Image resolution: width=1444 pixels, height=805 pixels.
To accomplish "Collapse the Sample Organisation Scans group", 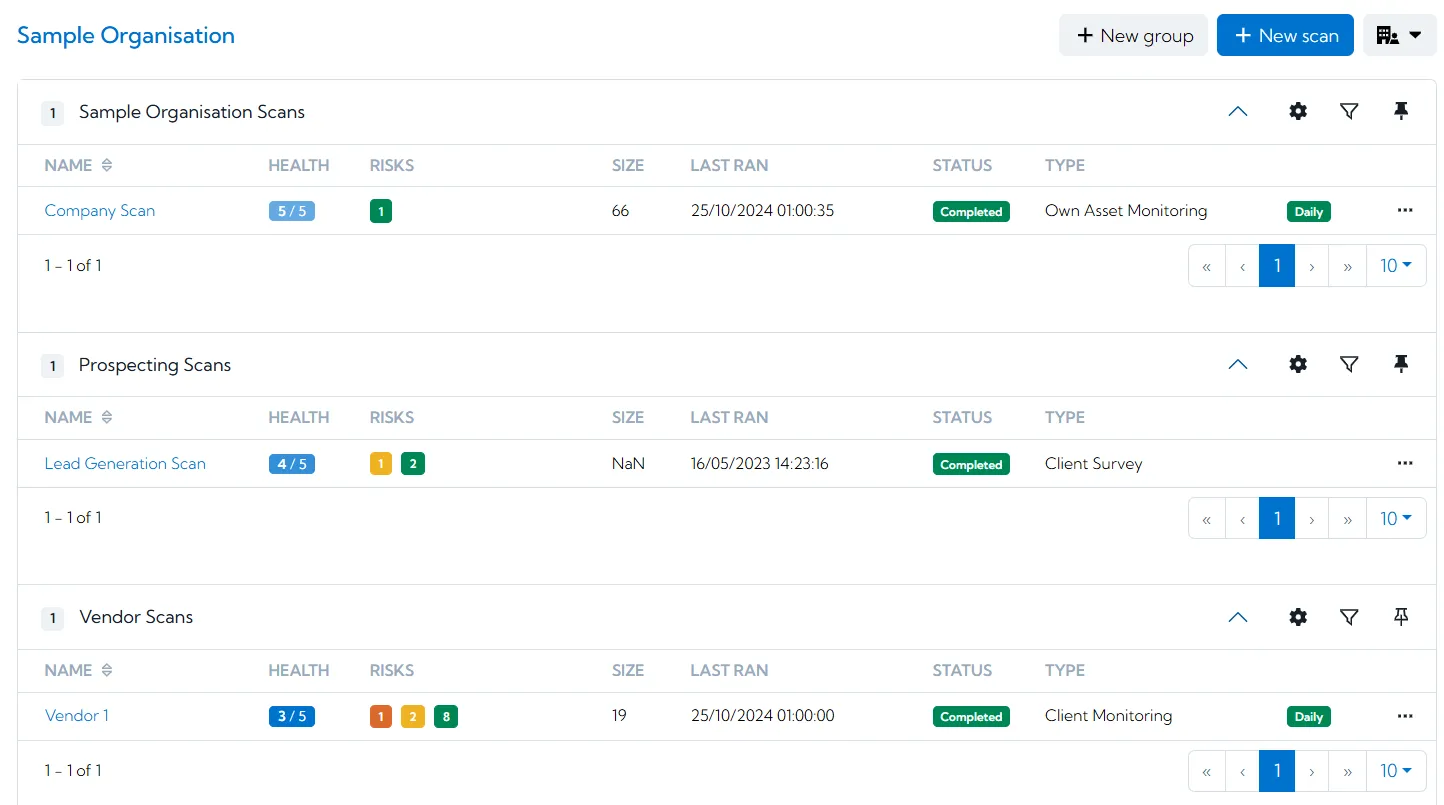I will (1238, 112).
